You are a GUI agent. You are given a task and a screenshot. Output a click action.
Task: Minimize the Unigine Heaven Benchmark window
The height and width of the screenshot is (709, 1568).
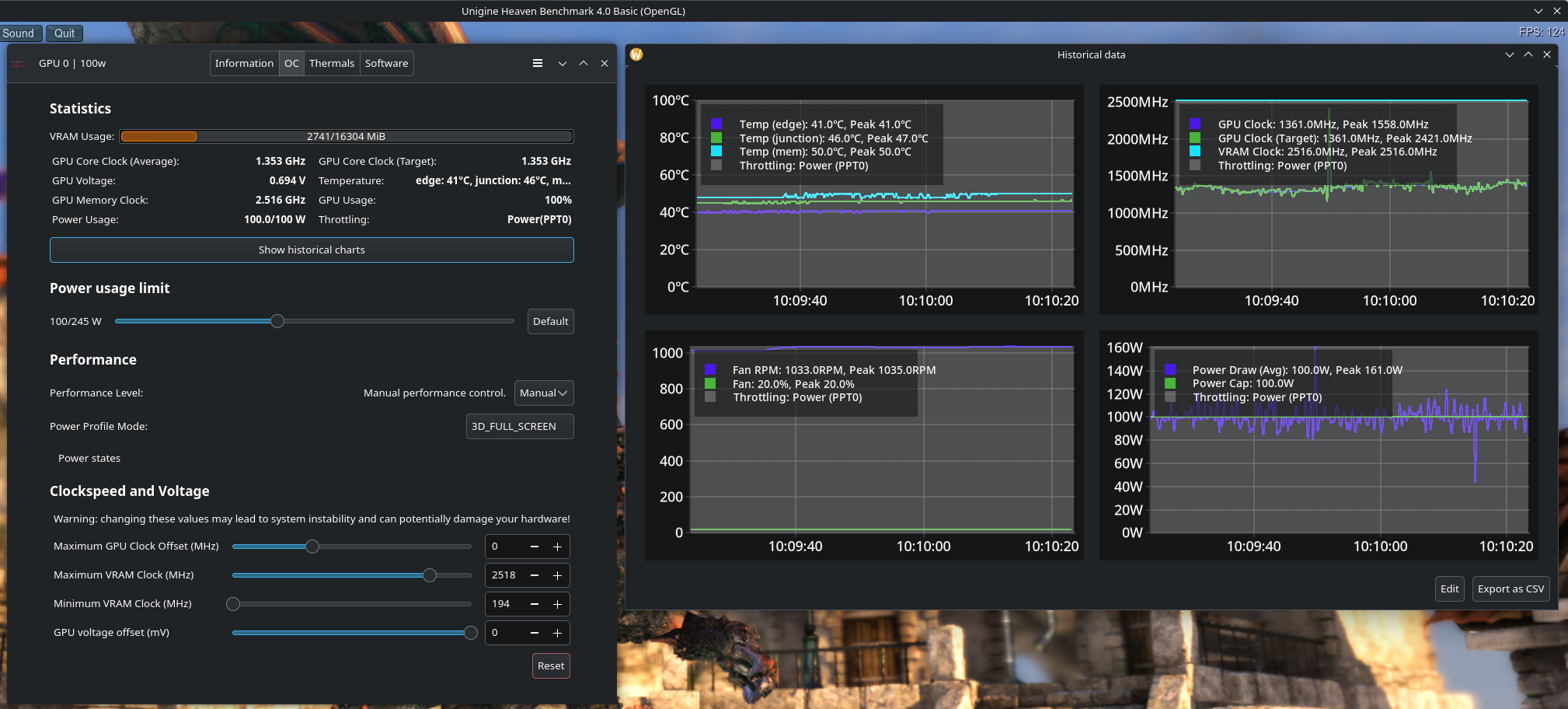coord(1538,11)
